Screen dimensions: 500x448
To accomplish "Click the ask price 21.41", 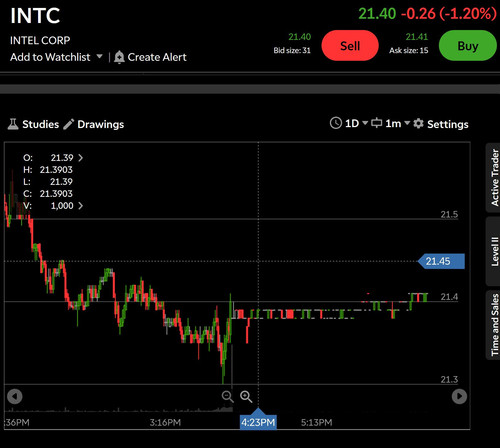I will coord(416,37).
